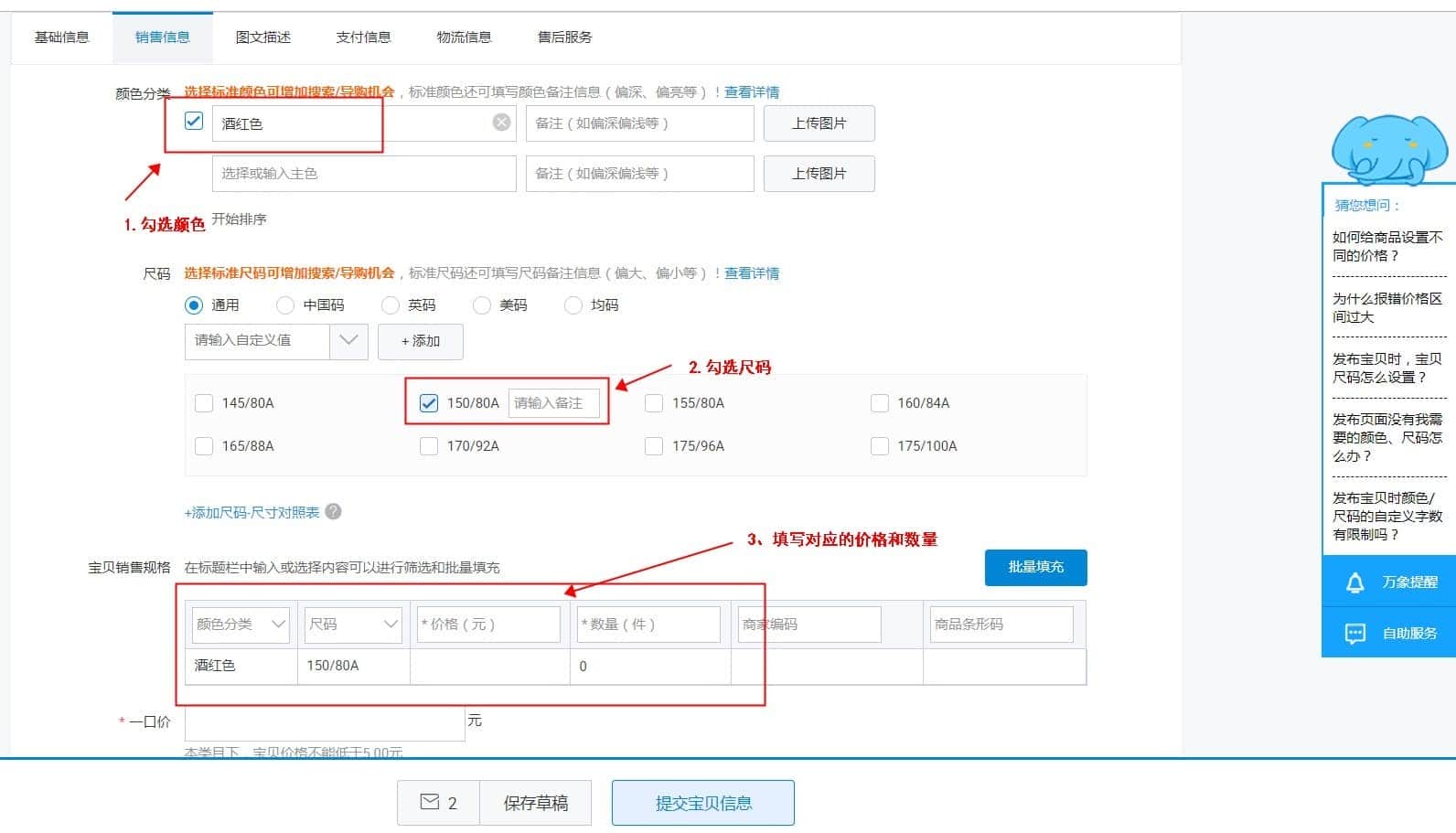The height and width of the screenshot is (833, 1456).
Task: Click the price cell for 酒红色 150/80A row
Action: click(x=490, y=667)
